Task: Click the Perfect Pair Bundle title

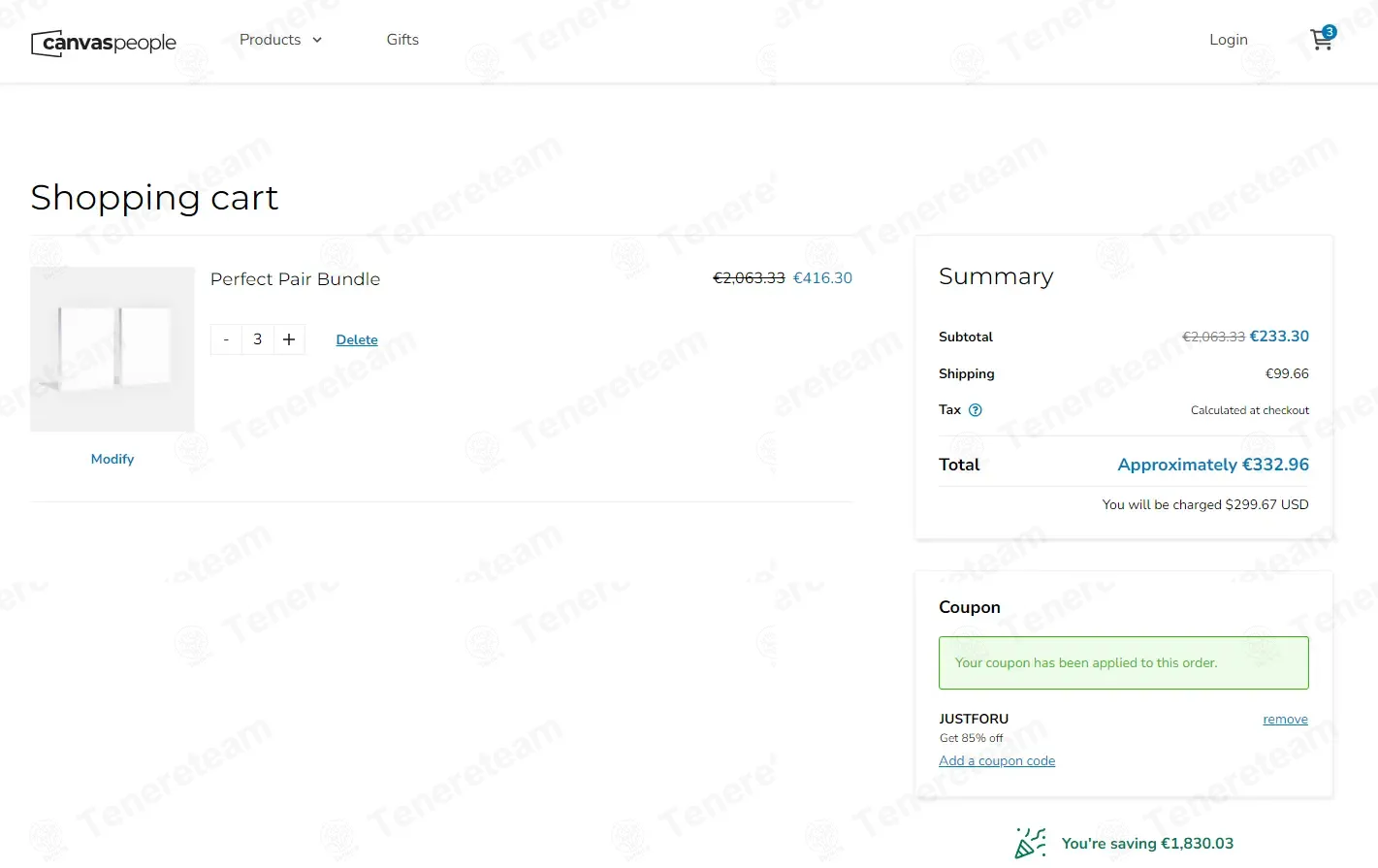Action: 295,279
